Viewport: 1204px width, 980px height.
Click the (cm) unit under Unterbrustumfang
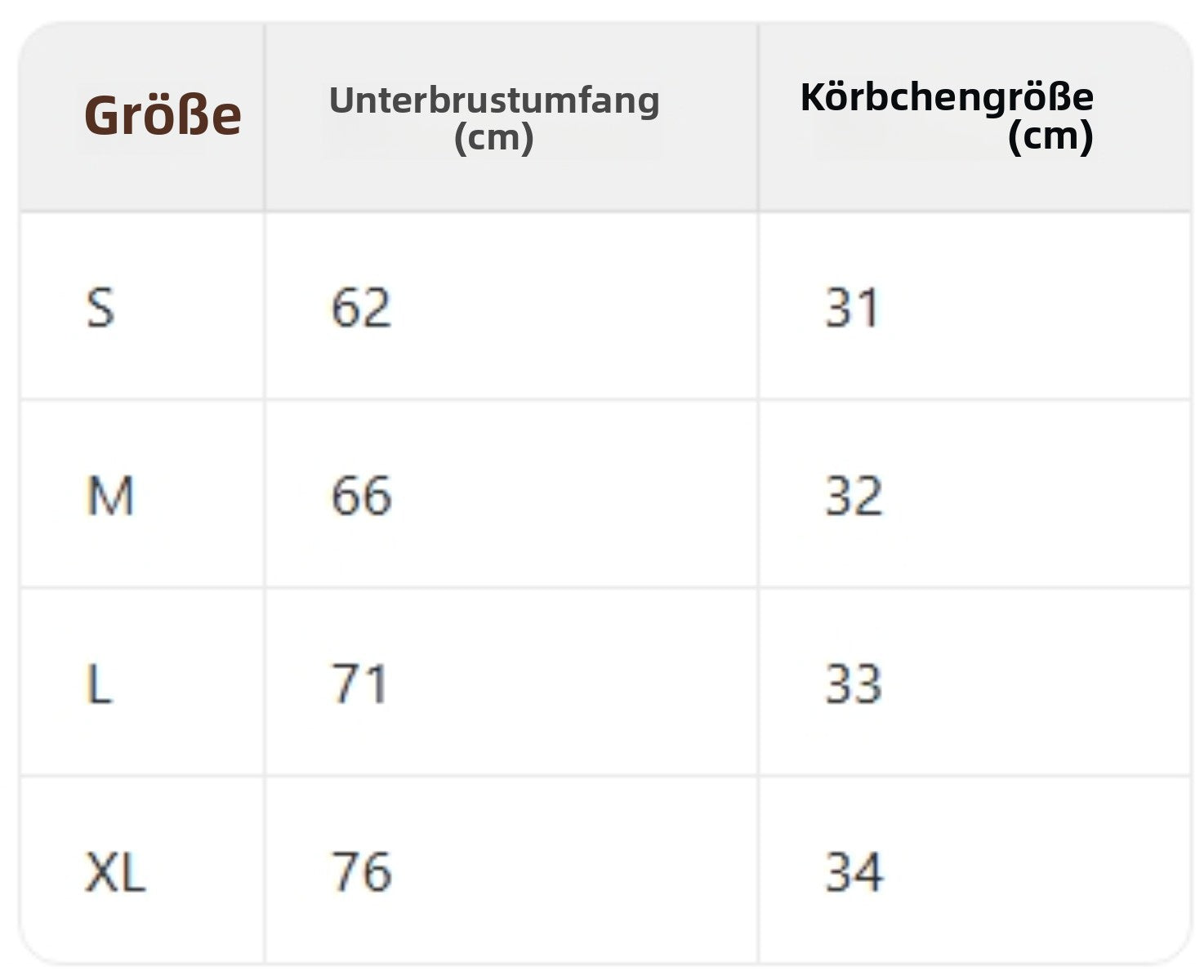pyautogui.click(x=493, y=136)
